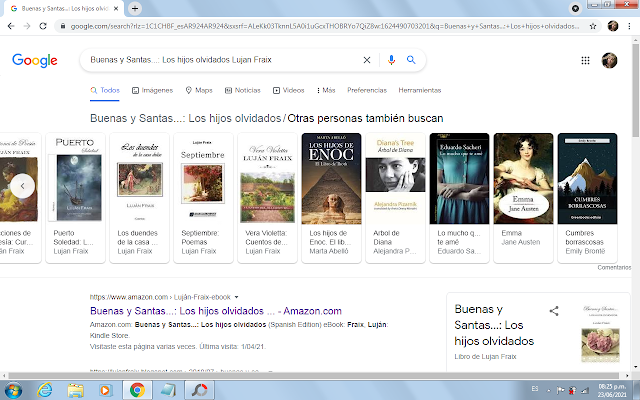640x400 pixels.
Task: Open the Los duendes de la casa card
Action: click(139, 198)
